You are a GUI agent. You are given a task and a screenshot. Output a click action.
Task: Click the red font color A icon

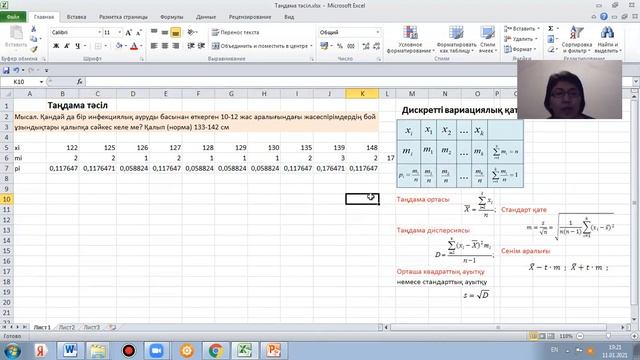pyautogui.click(x=134, y=46)
